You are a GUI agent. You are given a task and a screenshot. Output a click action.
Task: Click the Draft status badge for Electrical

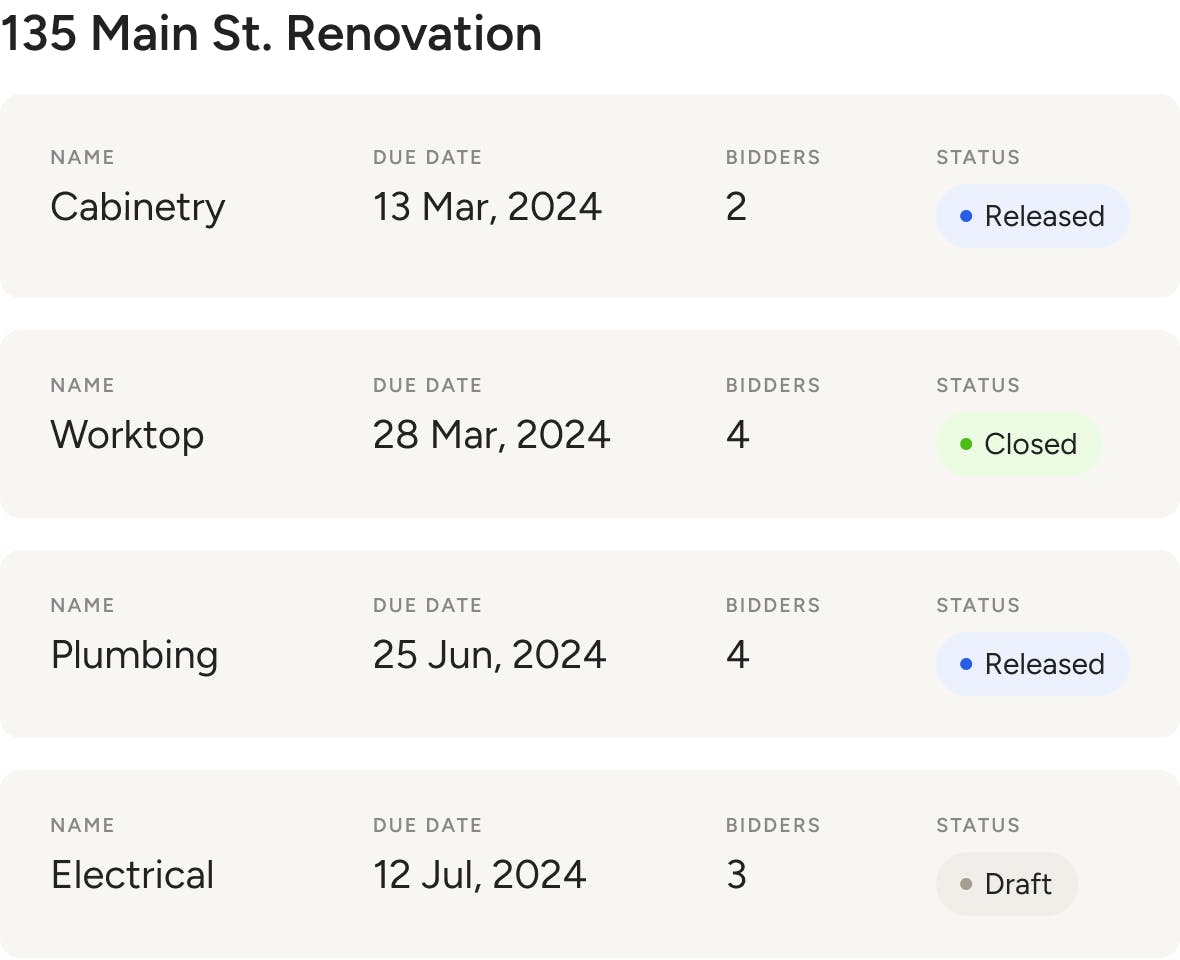pyautogui.click(x=1007, y=884)
